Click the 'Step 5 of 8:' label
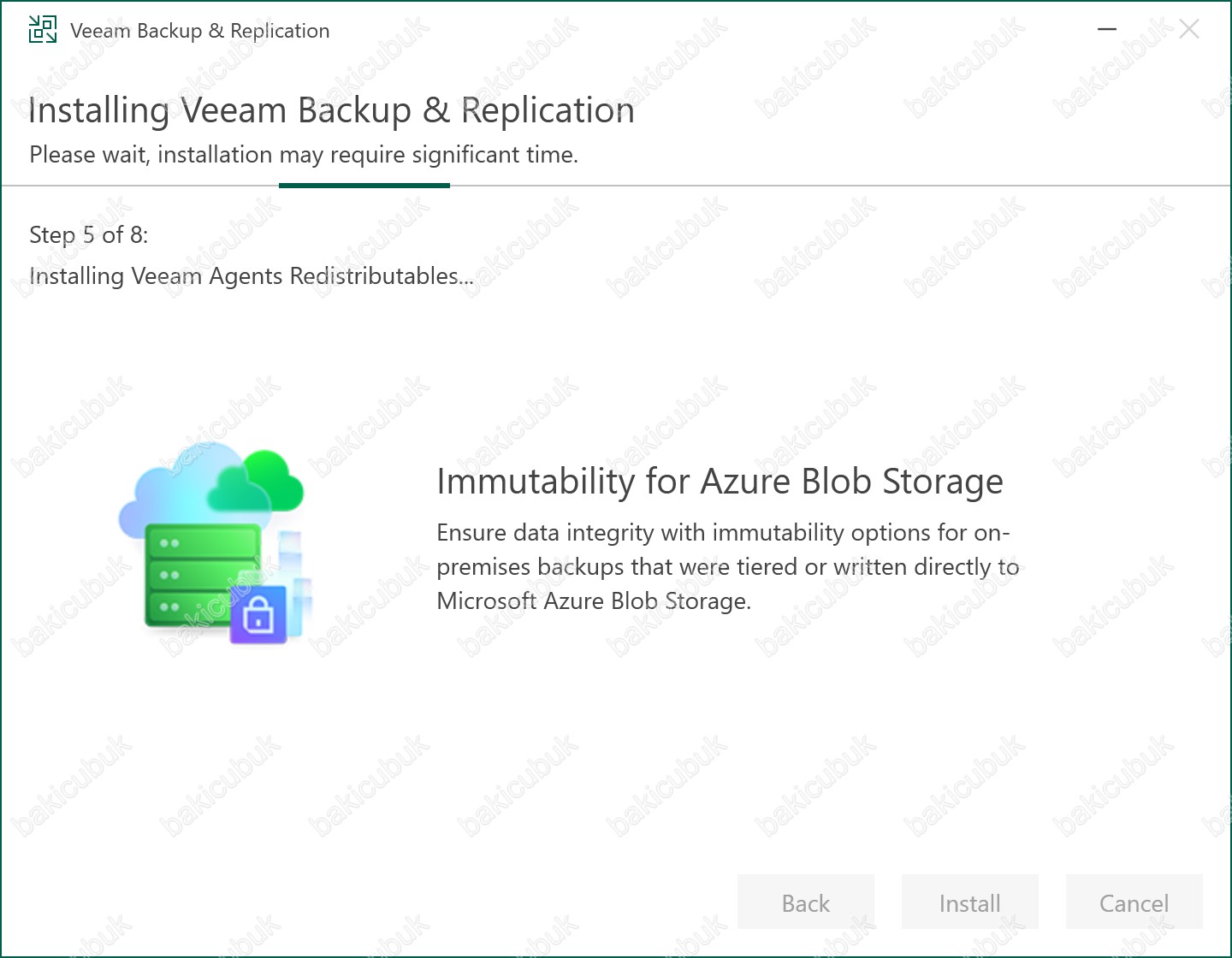The image size is (1232, 958). (89, 235)
